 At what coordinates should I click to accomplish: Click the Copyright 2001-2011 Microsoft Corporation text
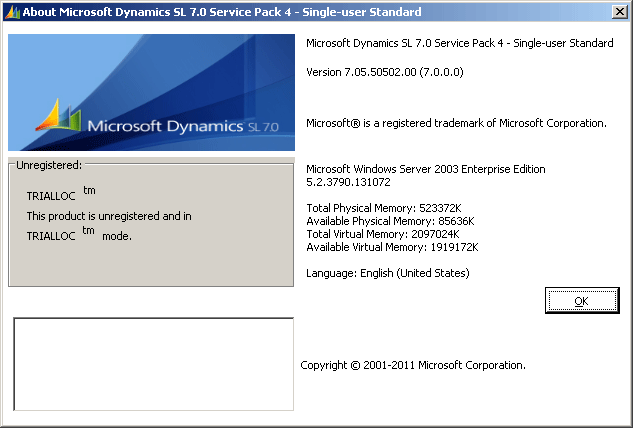point(413,365)
